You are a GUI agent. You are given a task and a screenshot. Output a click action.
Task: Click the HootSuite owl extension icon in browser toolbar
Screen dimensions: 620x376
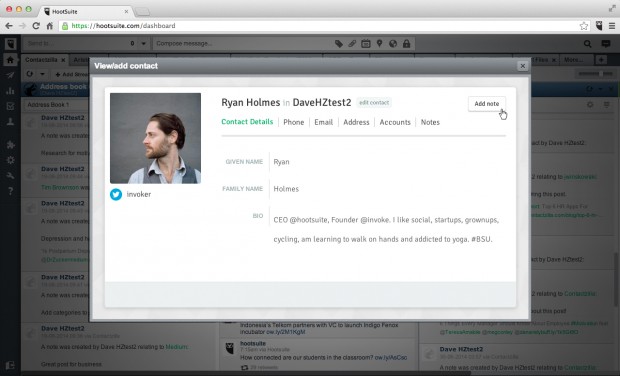tap(599, 26)
